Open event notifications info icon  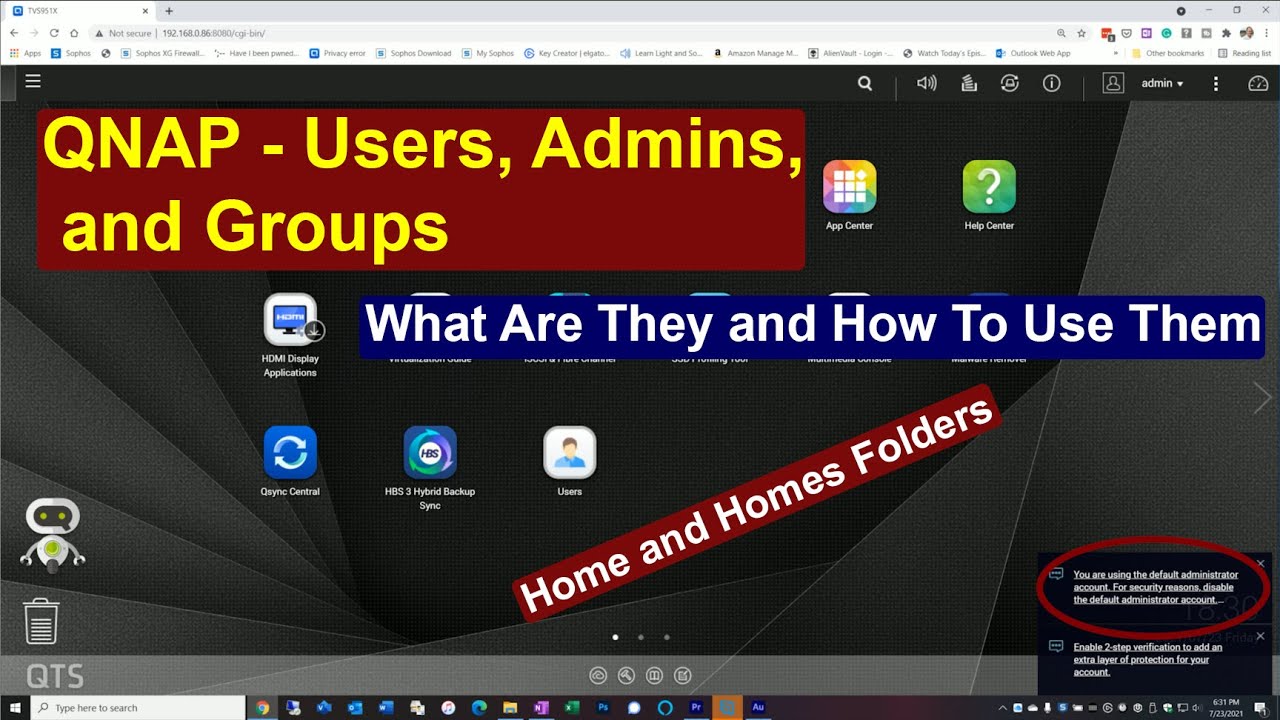[x=1051, y=83]
